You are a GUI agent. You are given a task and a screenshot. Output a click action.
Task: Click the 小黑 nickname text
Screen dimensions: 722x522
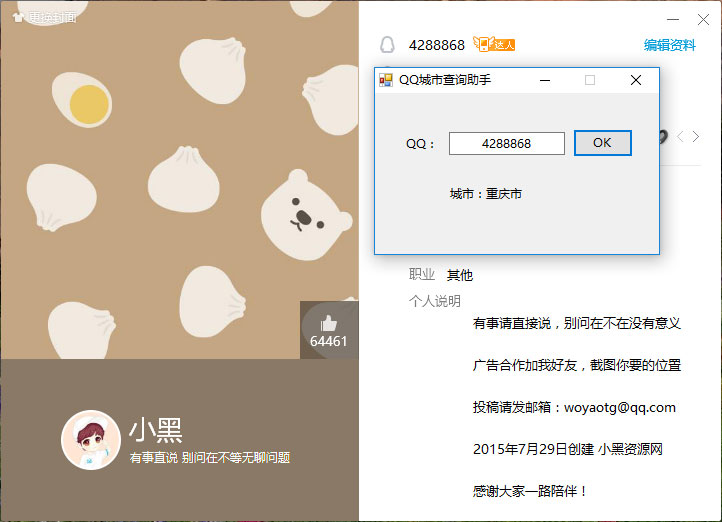click(155, 430)
